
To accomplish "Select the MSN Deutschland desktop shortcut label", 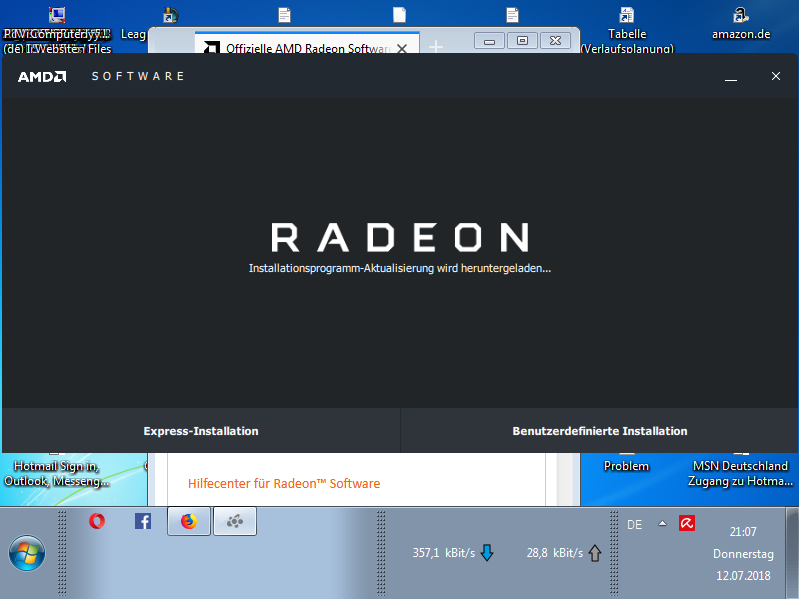I will click(x=740, y=473).
